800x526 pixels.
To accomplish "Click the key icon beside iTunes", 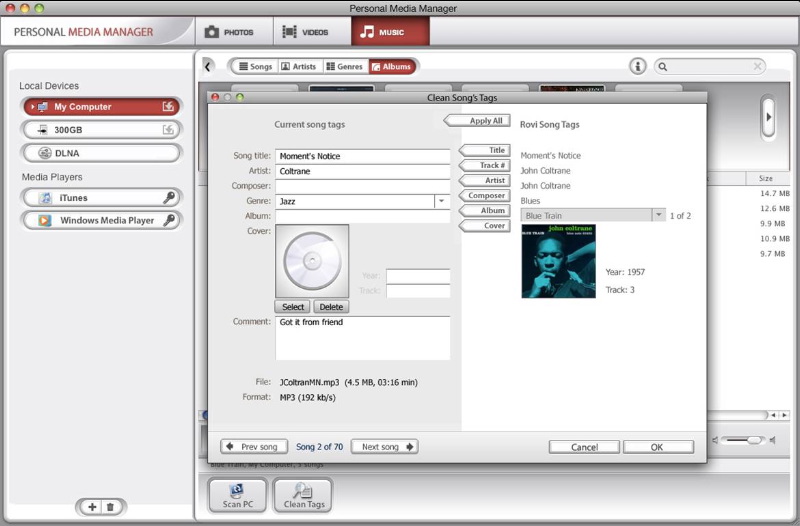I will 169,198.
